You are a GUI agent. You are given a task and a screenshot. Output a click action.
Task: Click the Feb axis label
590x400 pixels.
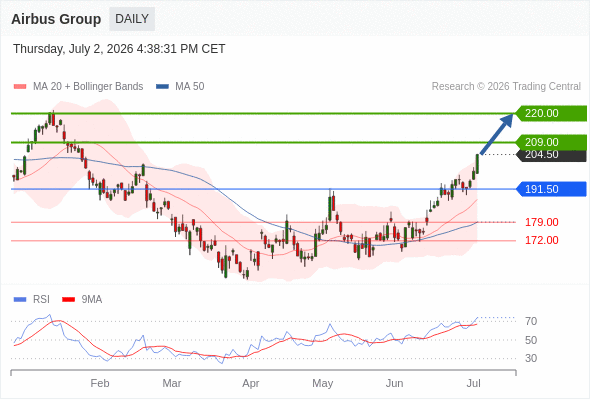pos(100,383)
